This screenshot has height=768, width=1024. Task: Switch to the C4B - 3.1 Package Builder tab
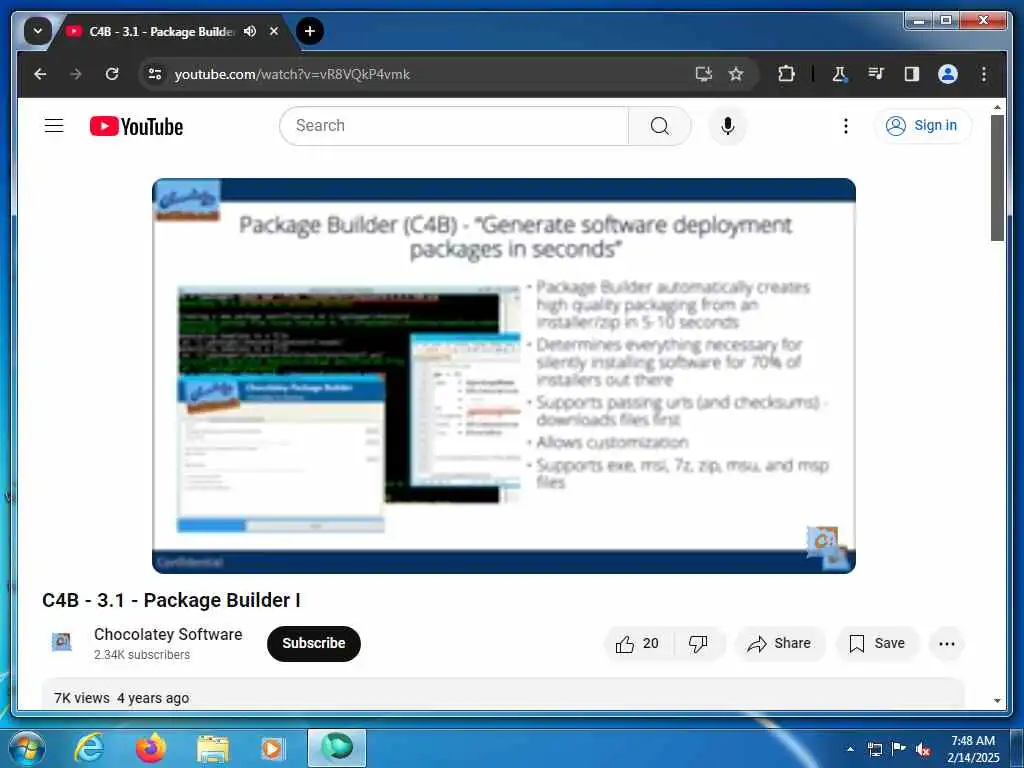click(160, 31)
